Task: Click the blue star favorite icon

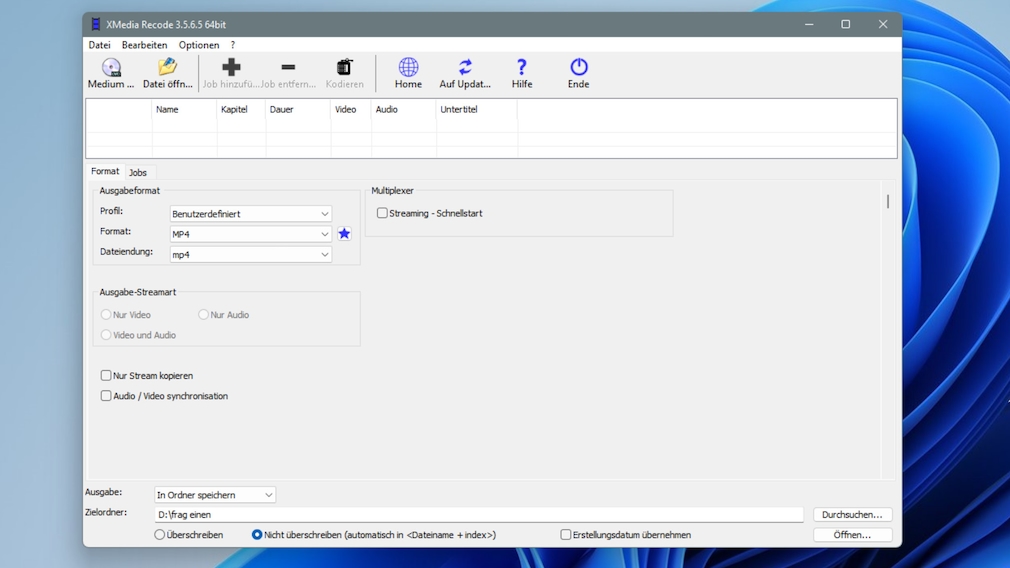Action: point(344,234)
